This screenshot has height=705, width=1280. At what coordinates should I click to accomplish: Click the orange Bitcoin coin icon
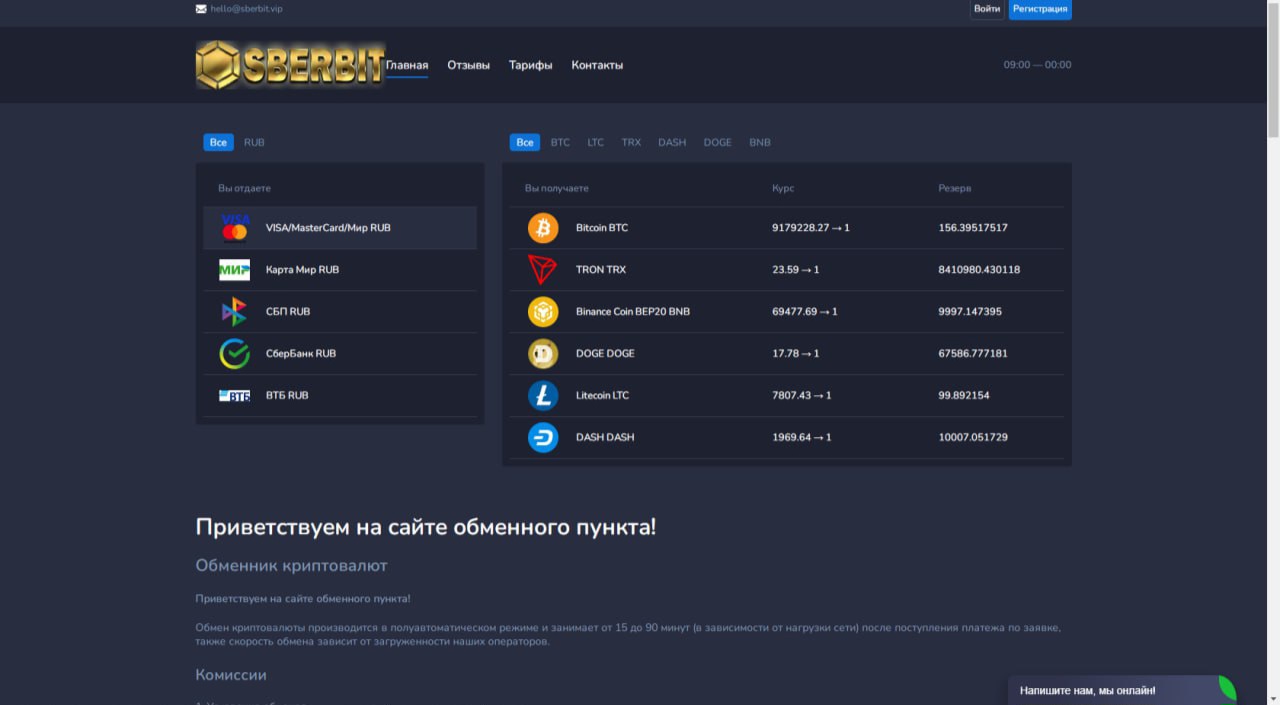coord(543,228)
